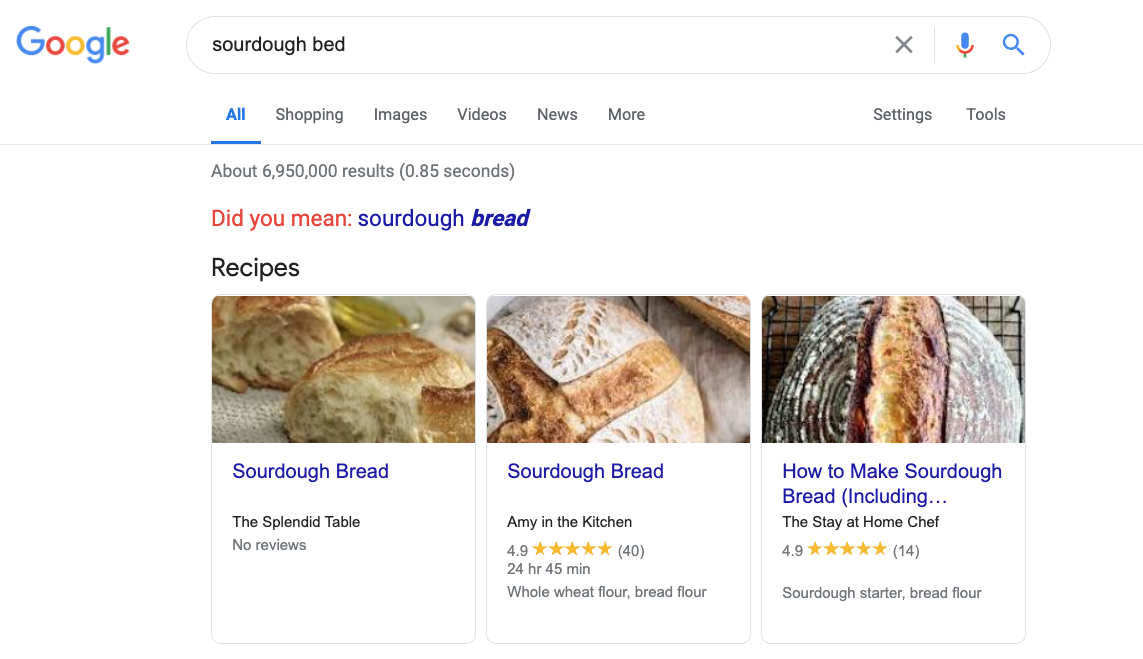Click inside the search input field
This screenshot has width=1143, height=659.
[500, 44]
